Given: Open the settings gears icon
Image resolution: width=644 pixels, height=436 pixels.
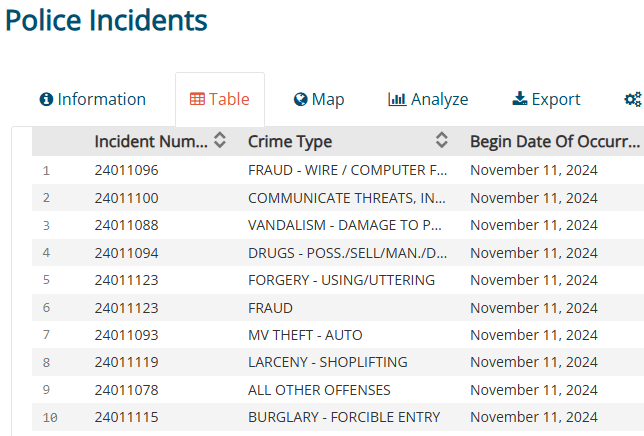Looking at the screenshot, I should point(632,99).
